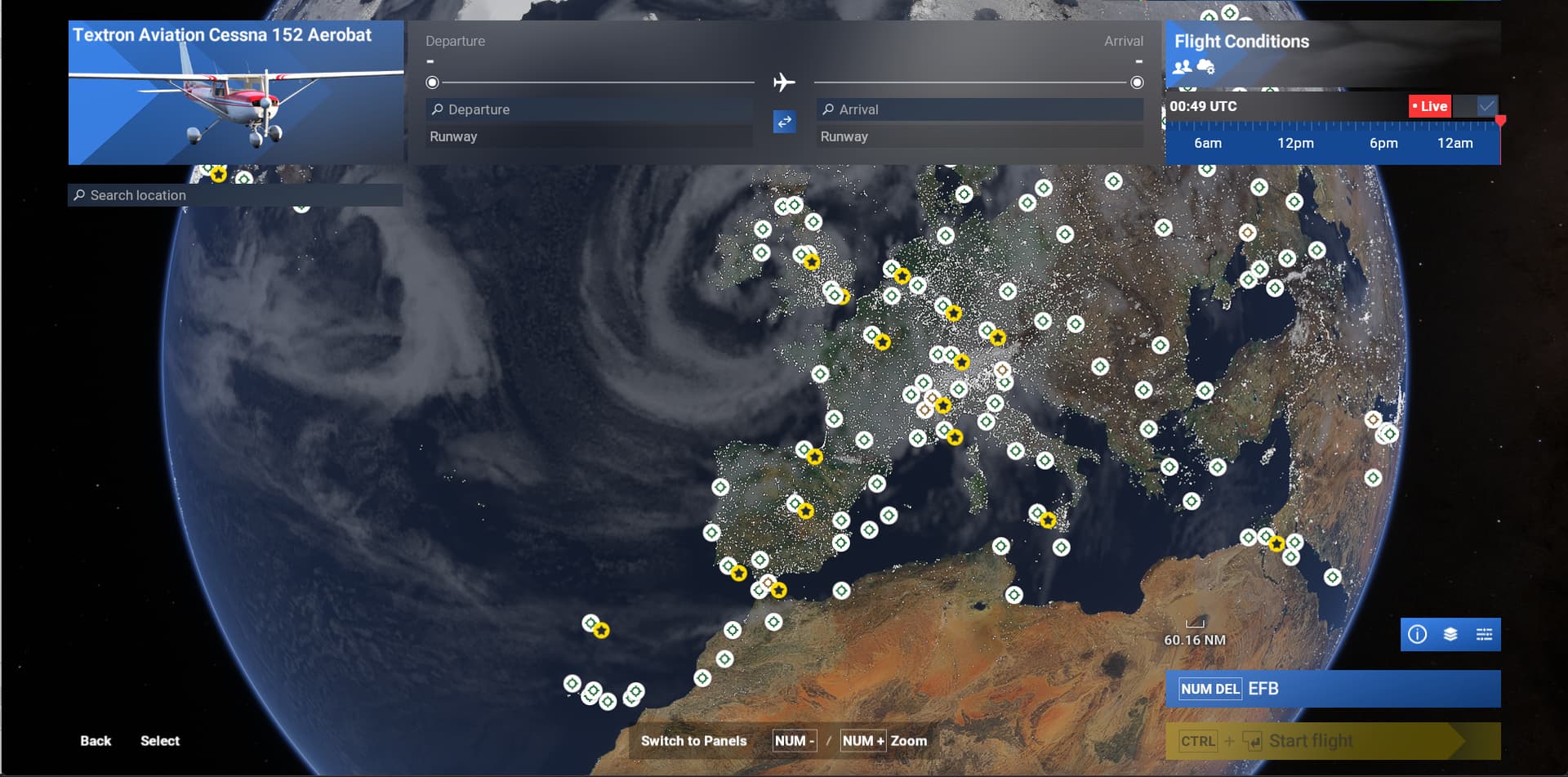Select the star airport marker near Paris
1568x777 pixels.
[882, 342]
